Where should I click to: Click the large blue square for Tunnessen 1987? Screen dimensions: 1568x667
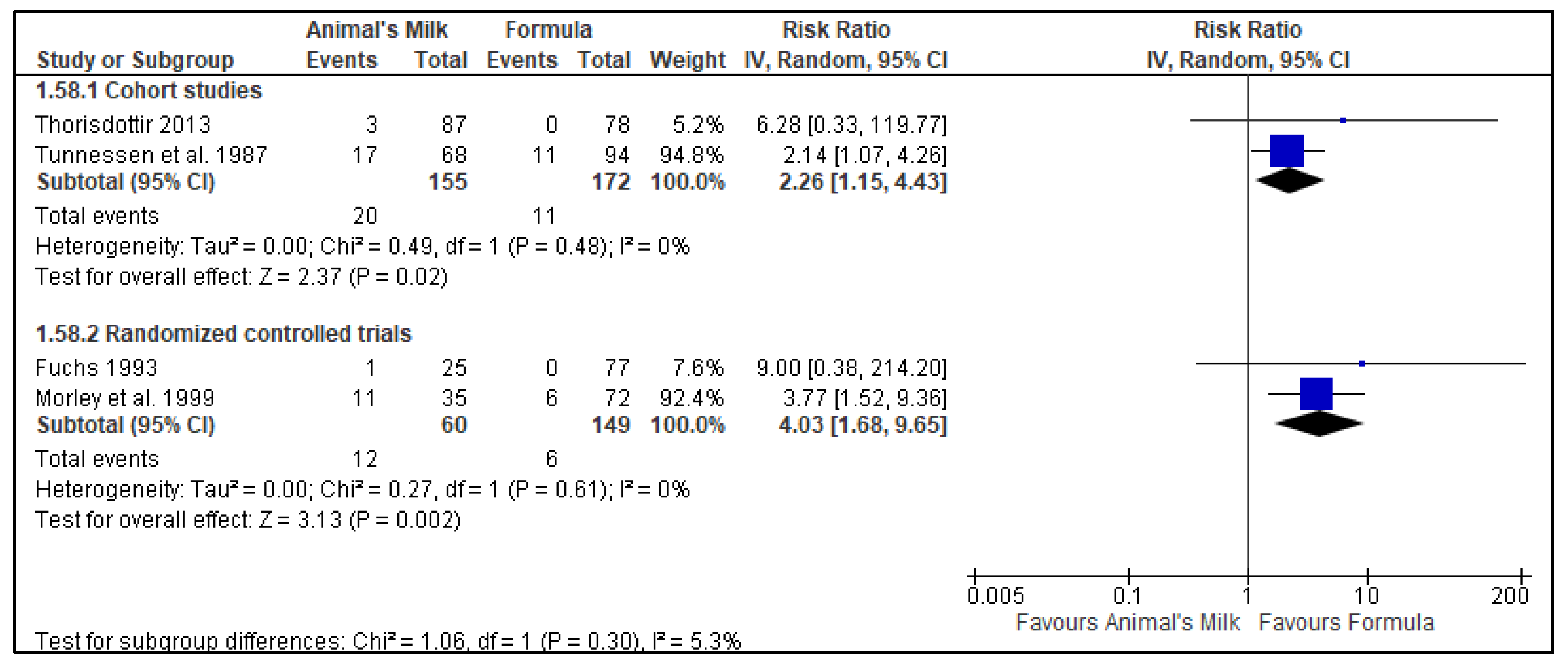coord(1287,150)
